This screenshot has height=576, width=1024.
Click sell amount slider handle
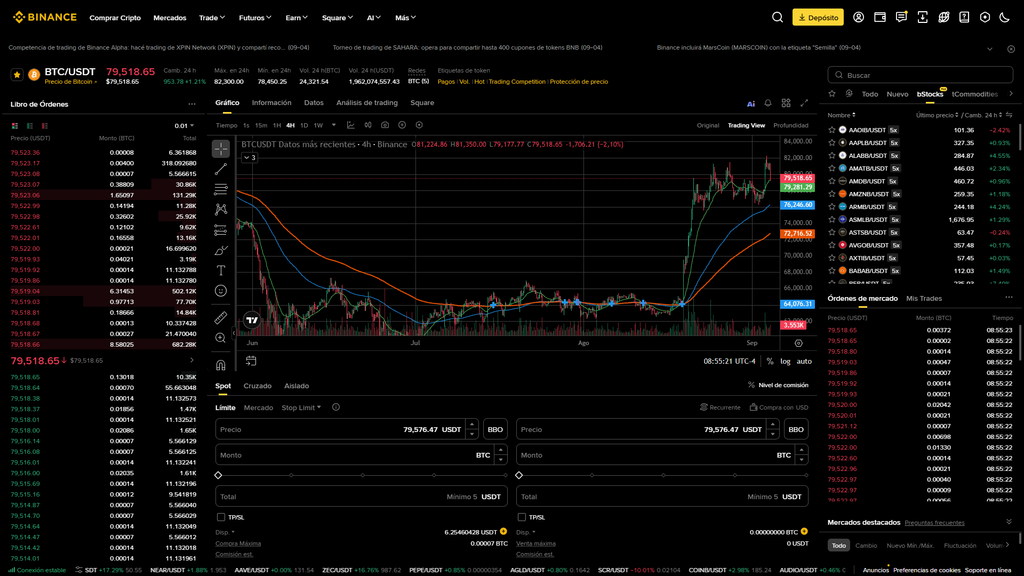coord(519,475)
